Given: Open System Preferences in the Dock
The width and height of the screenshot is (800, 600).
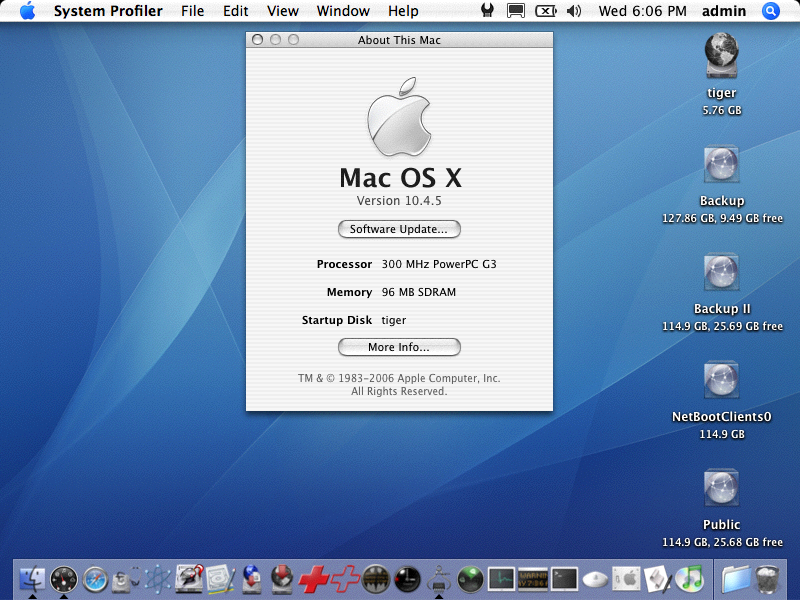Looking at the screenshot, I should point(627,580).
